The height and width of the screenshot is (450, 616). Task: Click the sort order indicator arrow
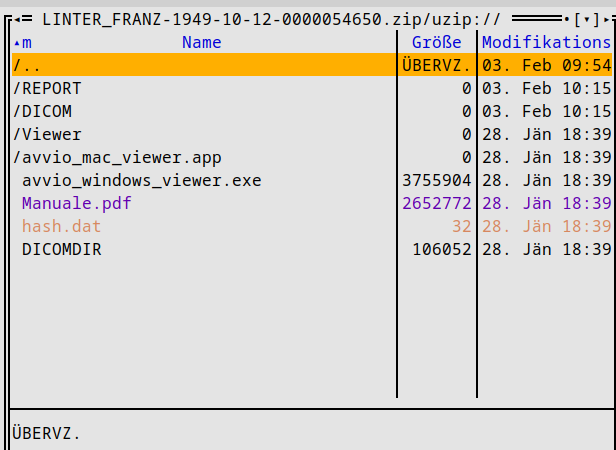17,42
